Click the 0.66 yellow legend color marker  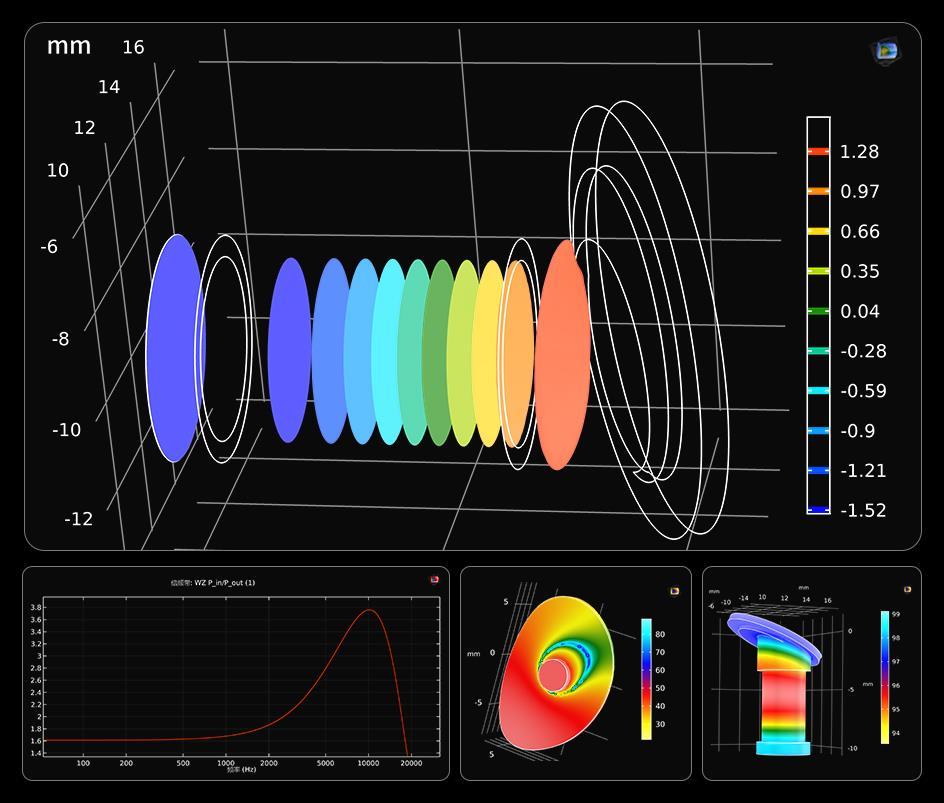(818, 231)
